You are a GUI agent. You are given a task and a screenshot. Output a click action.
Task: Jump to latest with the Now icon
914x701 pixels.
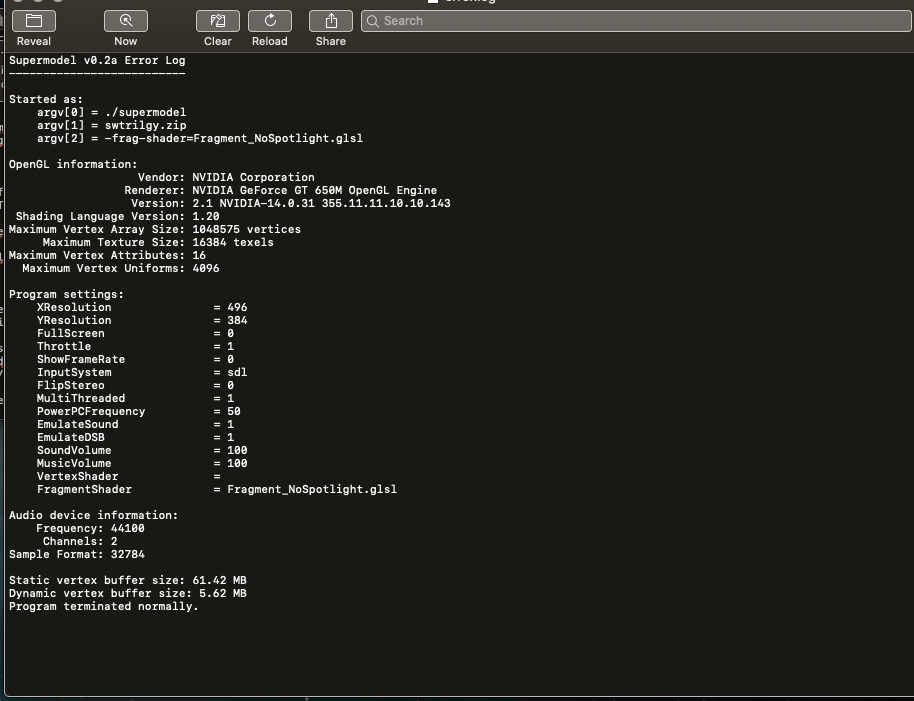(x=126, y=21)
